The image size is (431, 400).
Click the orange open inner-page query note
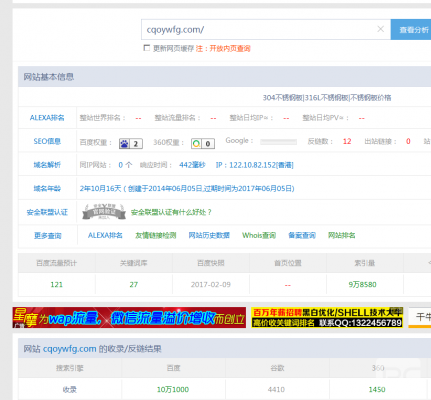(223, 48)
